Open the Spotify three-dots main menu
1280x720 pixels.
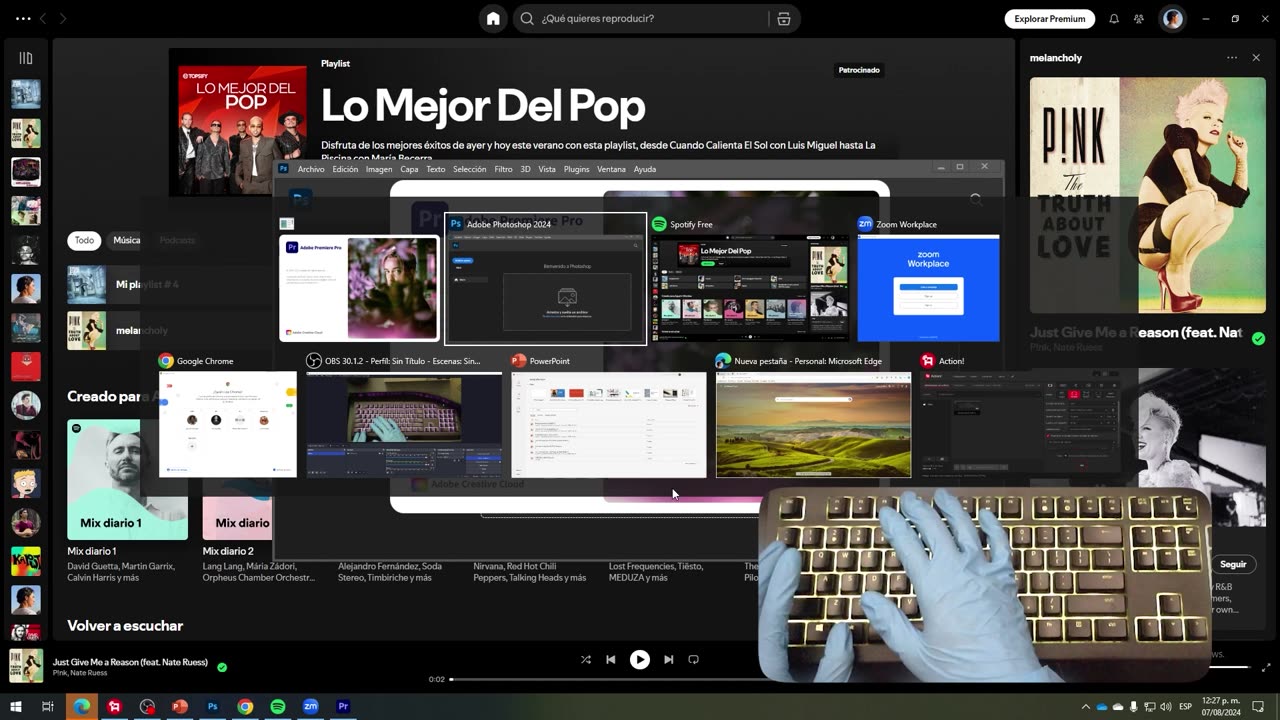23,18
